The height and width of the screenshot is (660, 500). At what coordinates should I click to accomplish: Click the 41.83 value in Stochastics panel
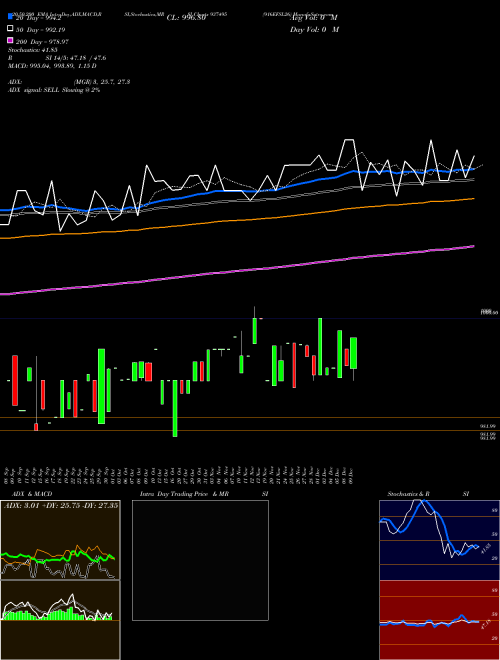(484, 550)
